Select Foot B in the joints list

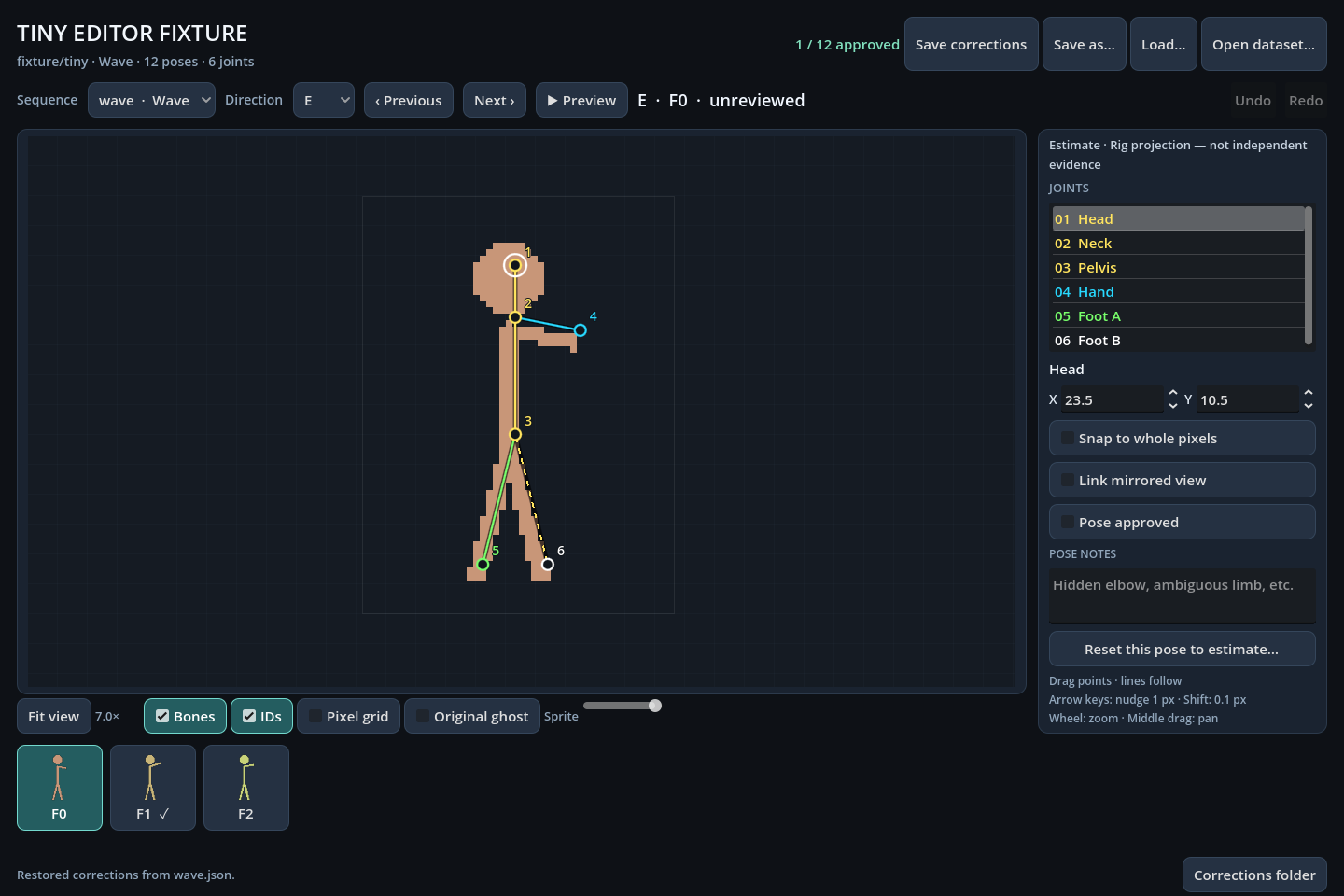point(1178,340)
